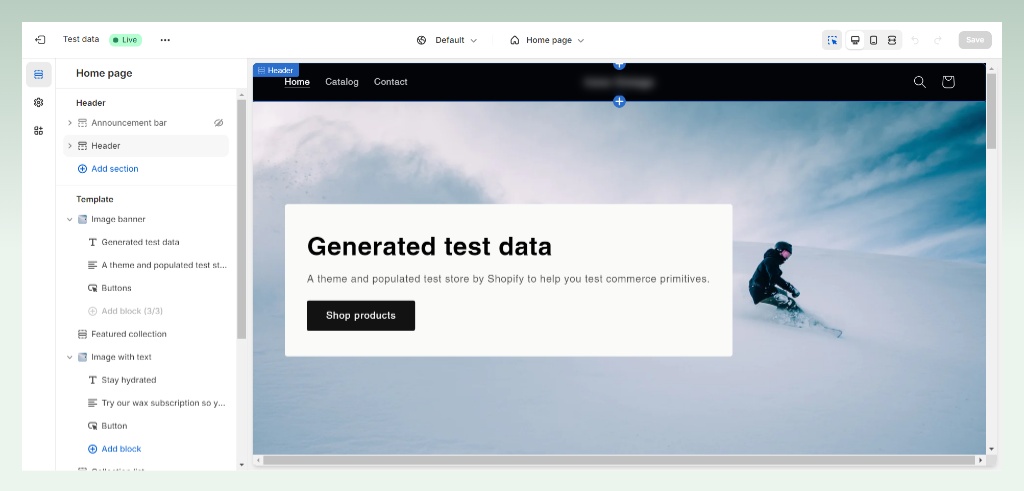
Task: Open the three-dots more actions menu
Action: tap(165, 40)
